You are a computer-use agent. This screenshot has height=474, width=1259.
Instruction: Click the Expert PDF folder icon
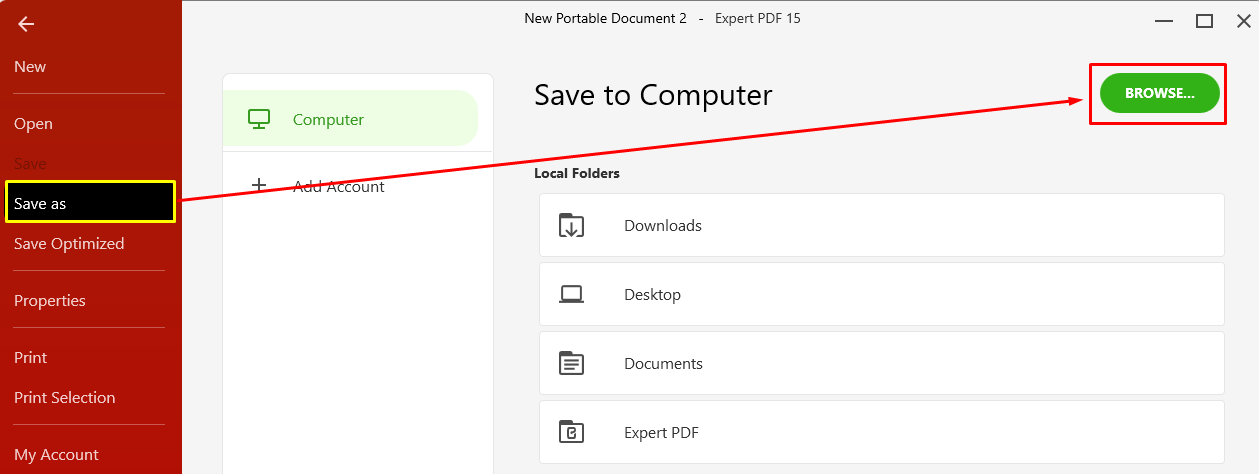click(571, 432)
